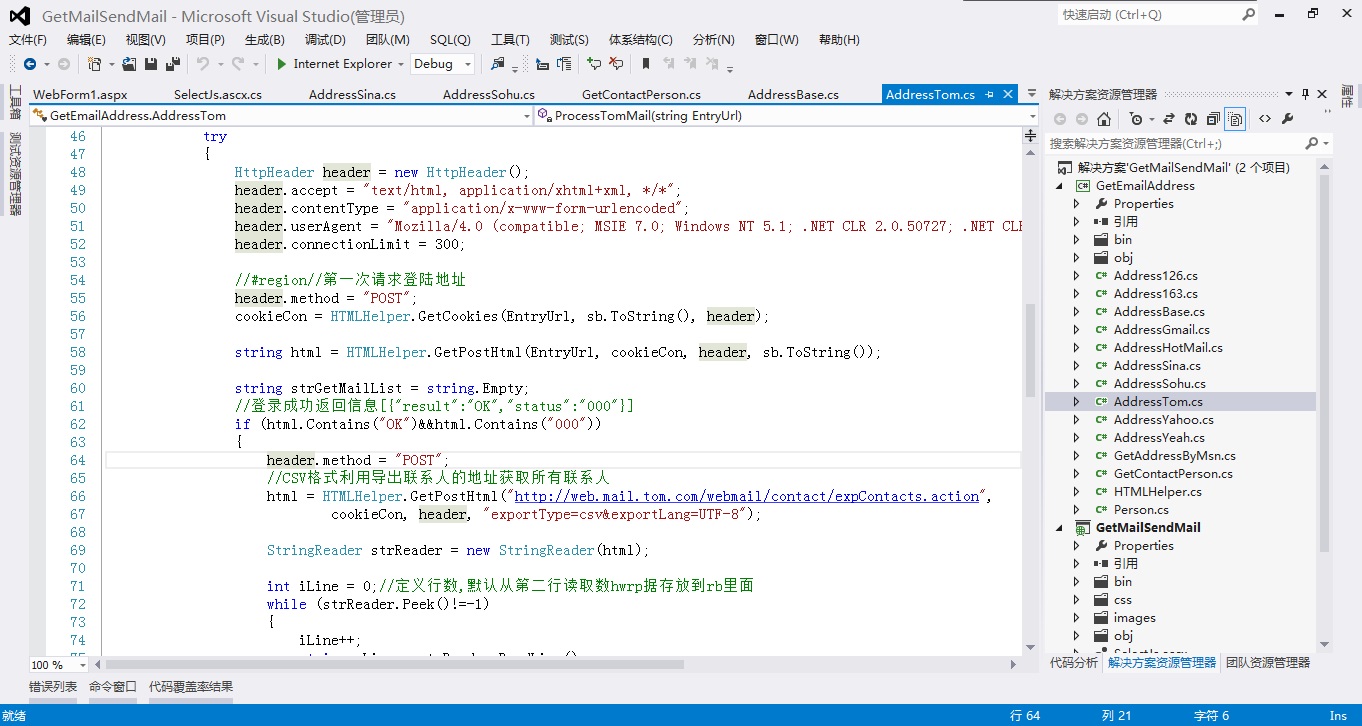Click the Uncomment Selected Lines icon

(x=616, y=64)
